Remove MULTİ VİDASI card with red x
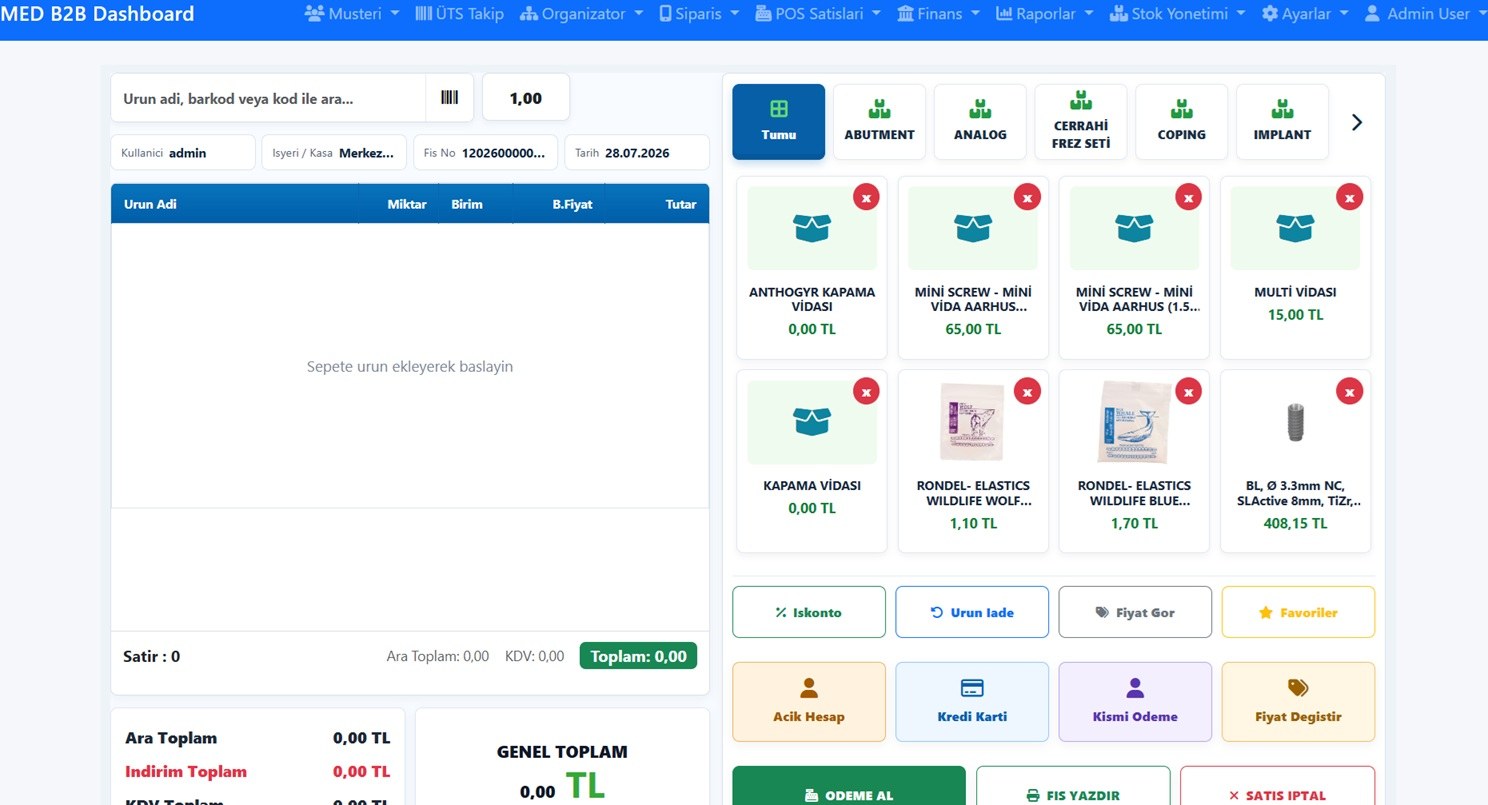The width and height of the screenshot is (1488, 805). tap(1350, 198)
